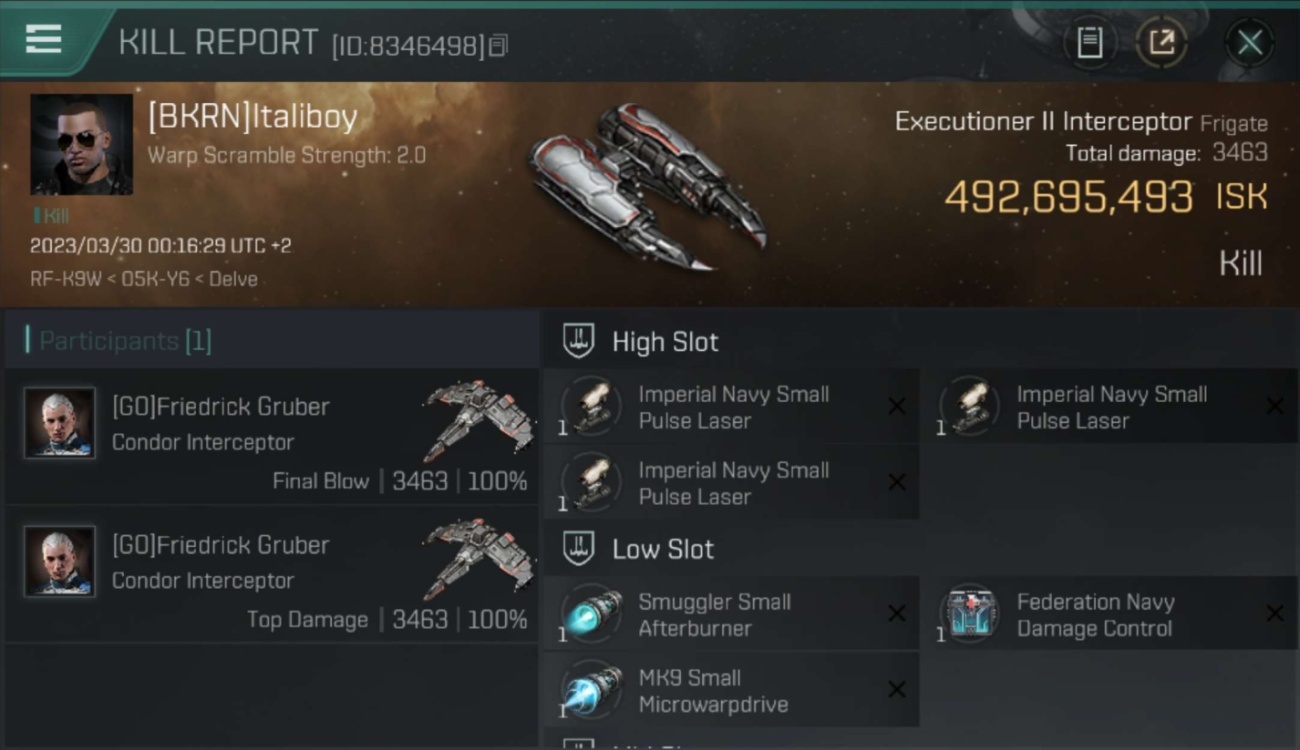The width and height of the screenshot is (1300, 750).
Task: Open Top Damage Friedrick Gruber entry
Action: [272, 575]
